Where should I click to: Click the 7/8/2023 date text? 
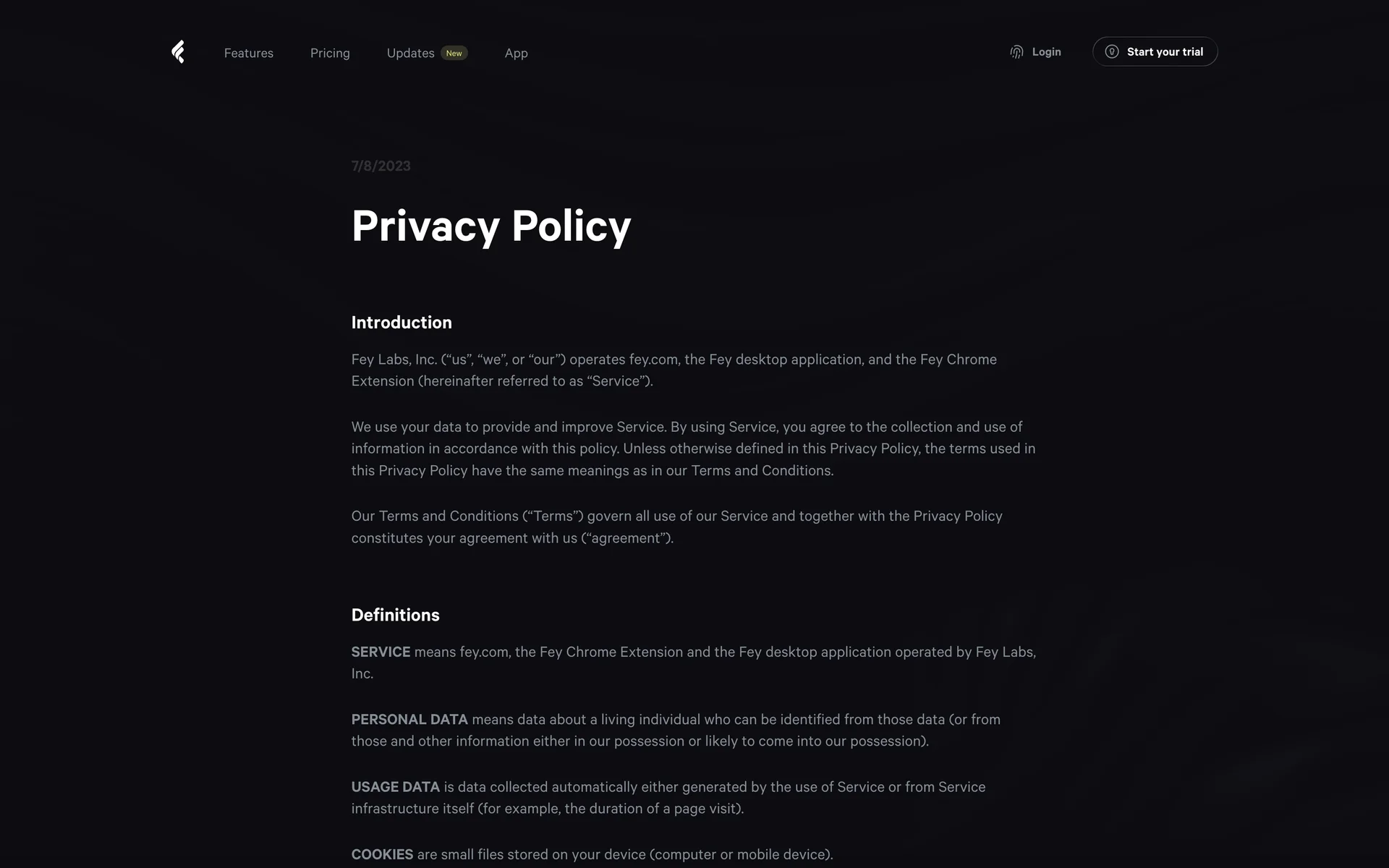tap(381, 166)
